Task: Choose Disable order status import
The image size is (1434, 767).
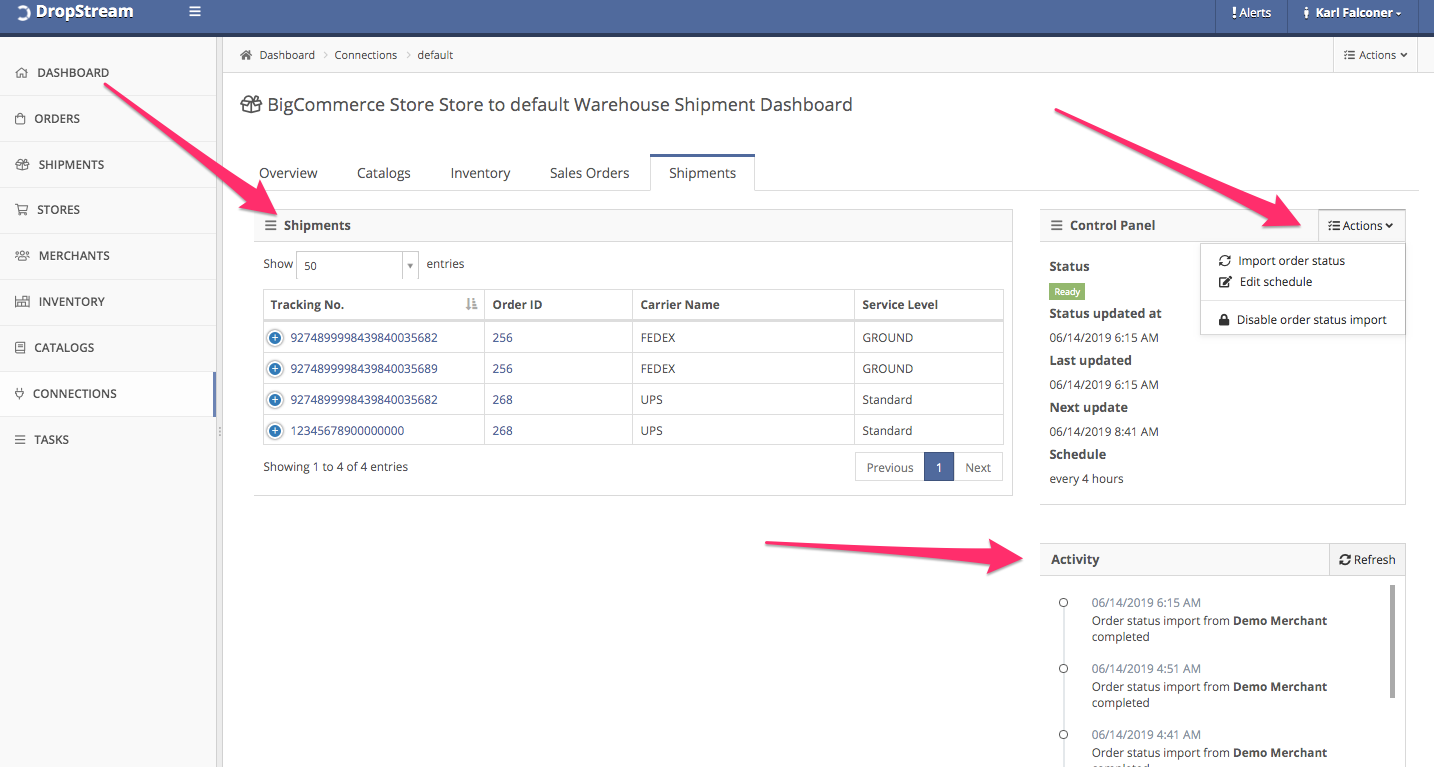Action: point(1310,320)
